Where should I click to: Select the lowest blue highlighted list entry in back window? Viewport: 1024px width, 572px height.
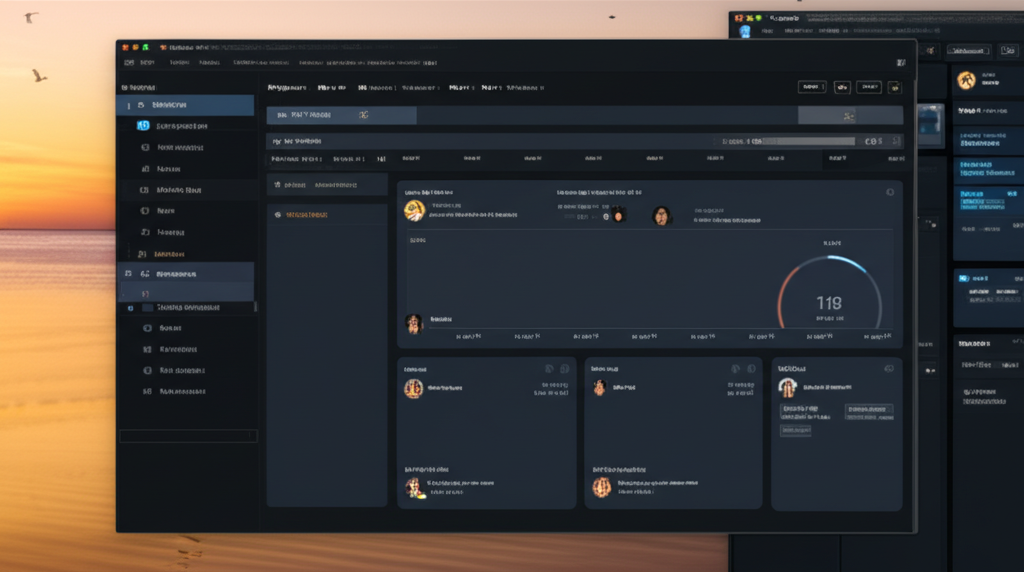coord(988,199)
